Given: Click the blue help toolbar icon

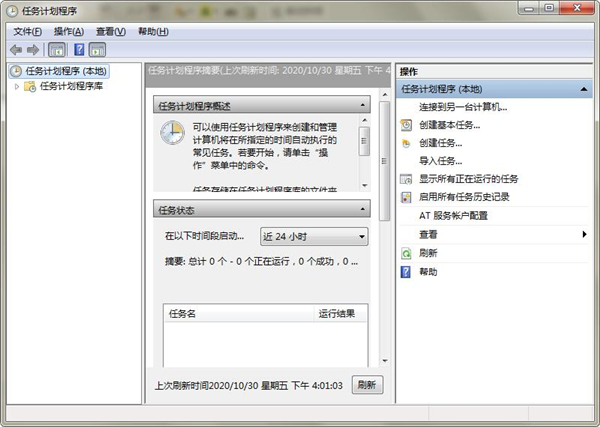Looking at the screenshot, I should click(x=78, y=50).
